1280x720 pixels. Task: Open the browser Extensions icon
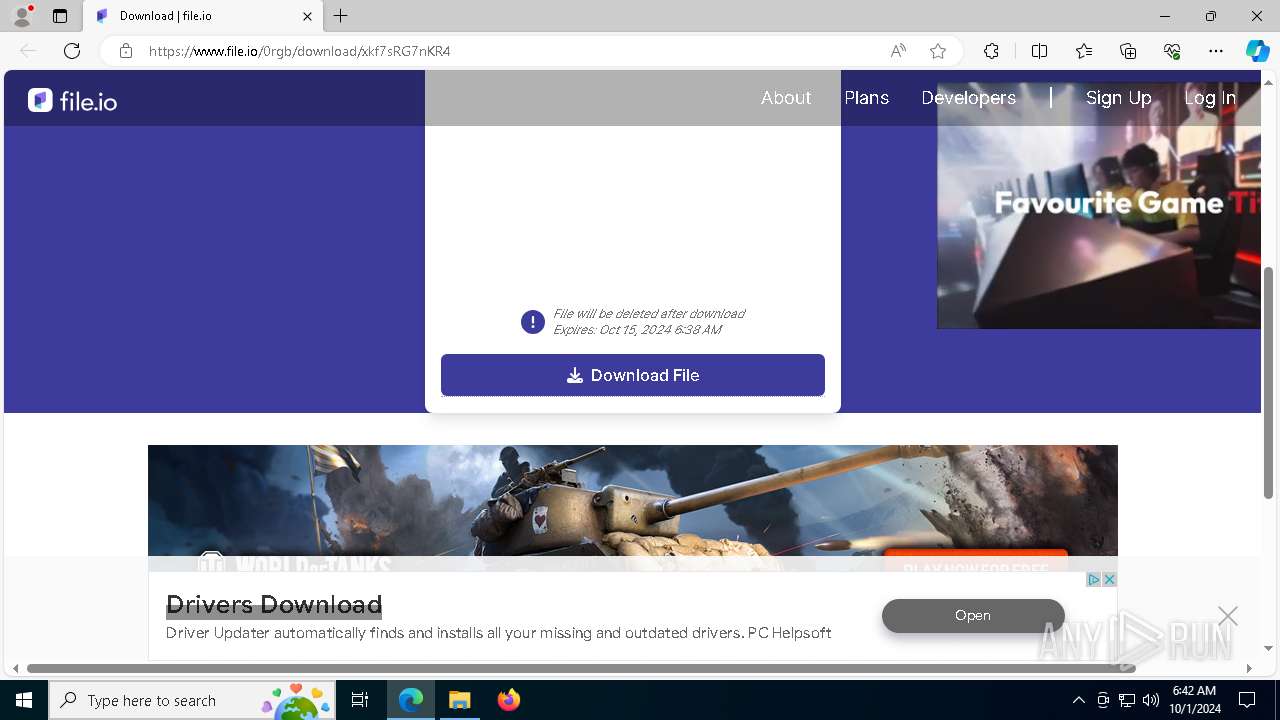991,51
